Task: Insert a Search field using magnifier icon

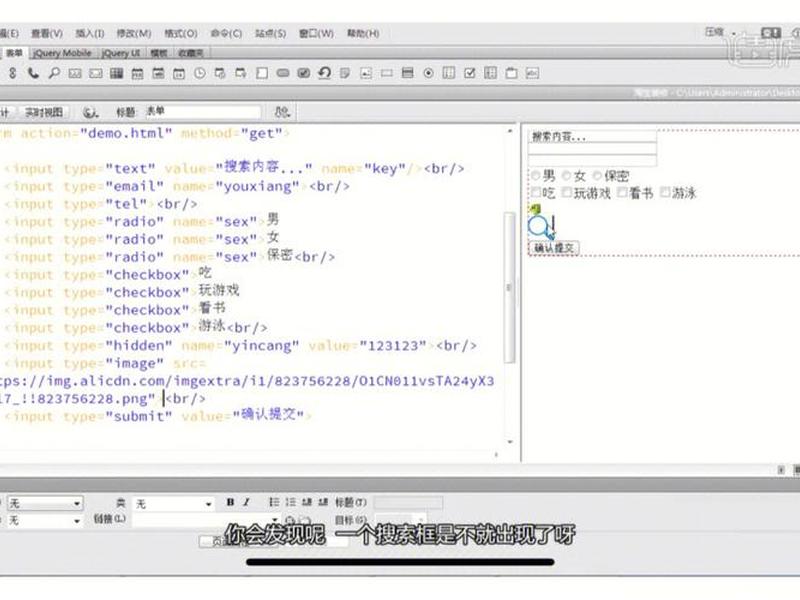Action: [x=54, y=73]
